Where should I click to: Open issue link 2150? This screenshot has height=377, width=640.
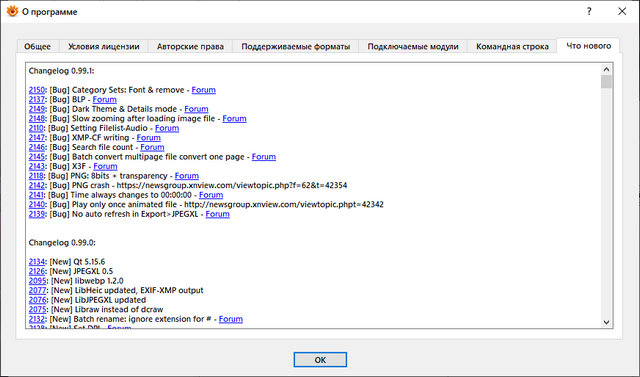coord(37,90)
